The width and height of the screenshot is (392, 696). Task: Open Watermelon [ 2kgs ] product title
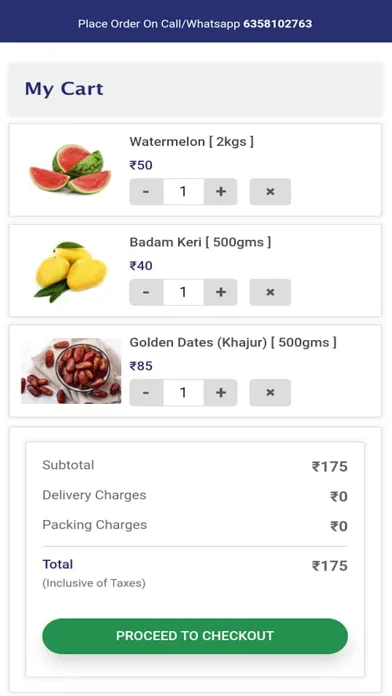[x=191, y=142]
